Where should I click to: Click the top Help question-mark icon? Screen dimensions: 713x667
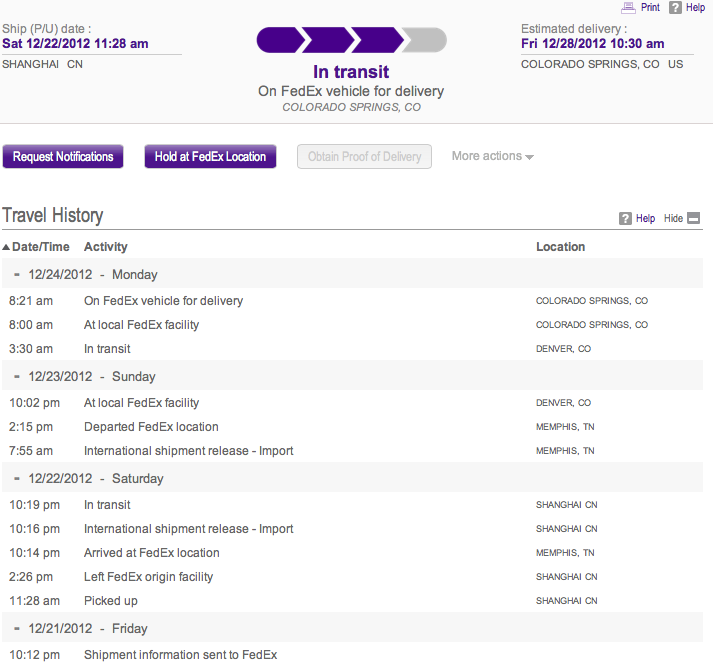tap(675, 8)
